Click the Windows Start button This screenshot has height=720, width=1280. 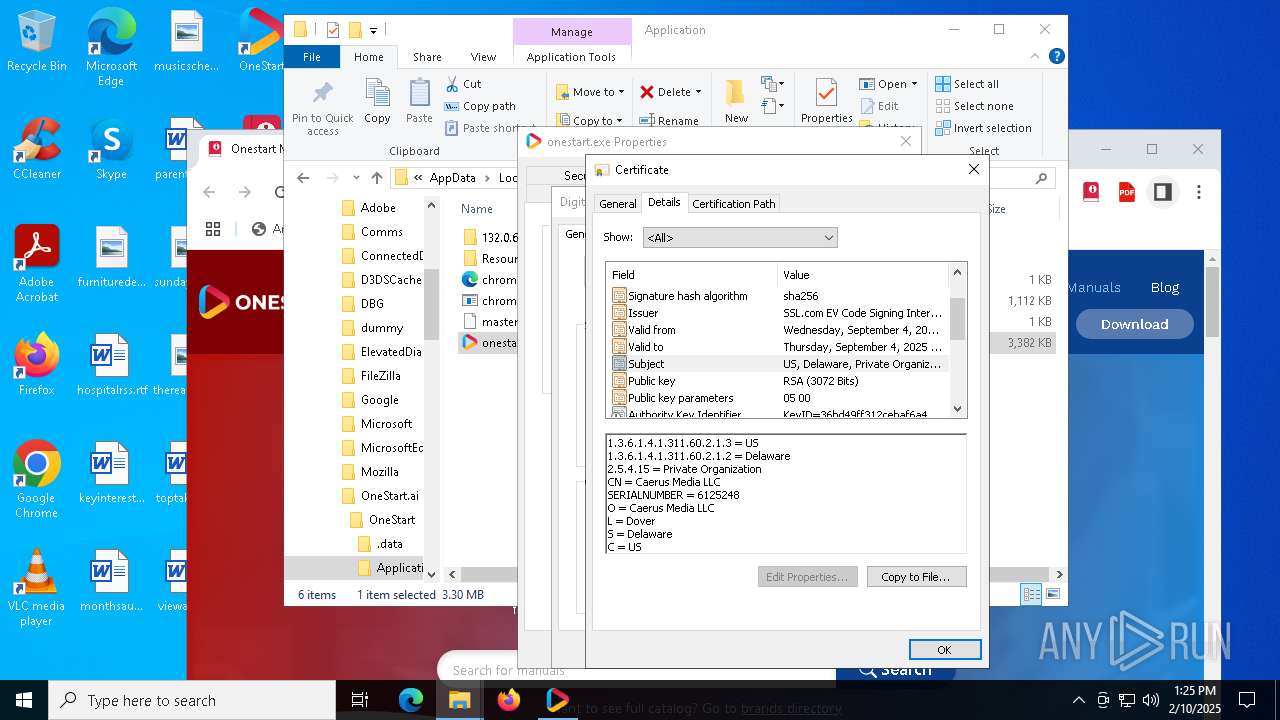click(x=23, y=700)
